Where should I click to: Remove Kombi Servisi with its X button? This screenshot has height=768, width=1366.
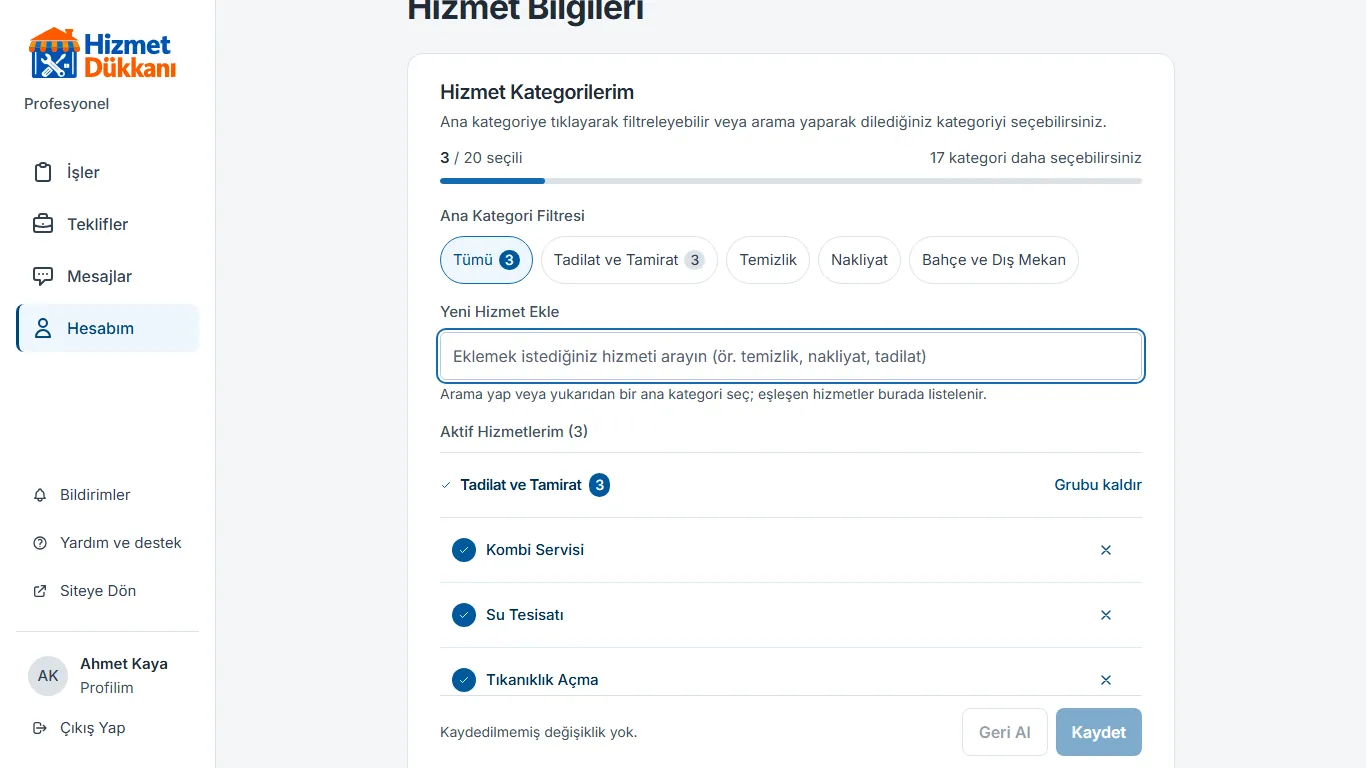1106,550
